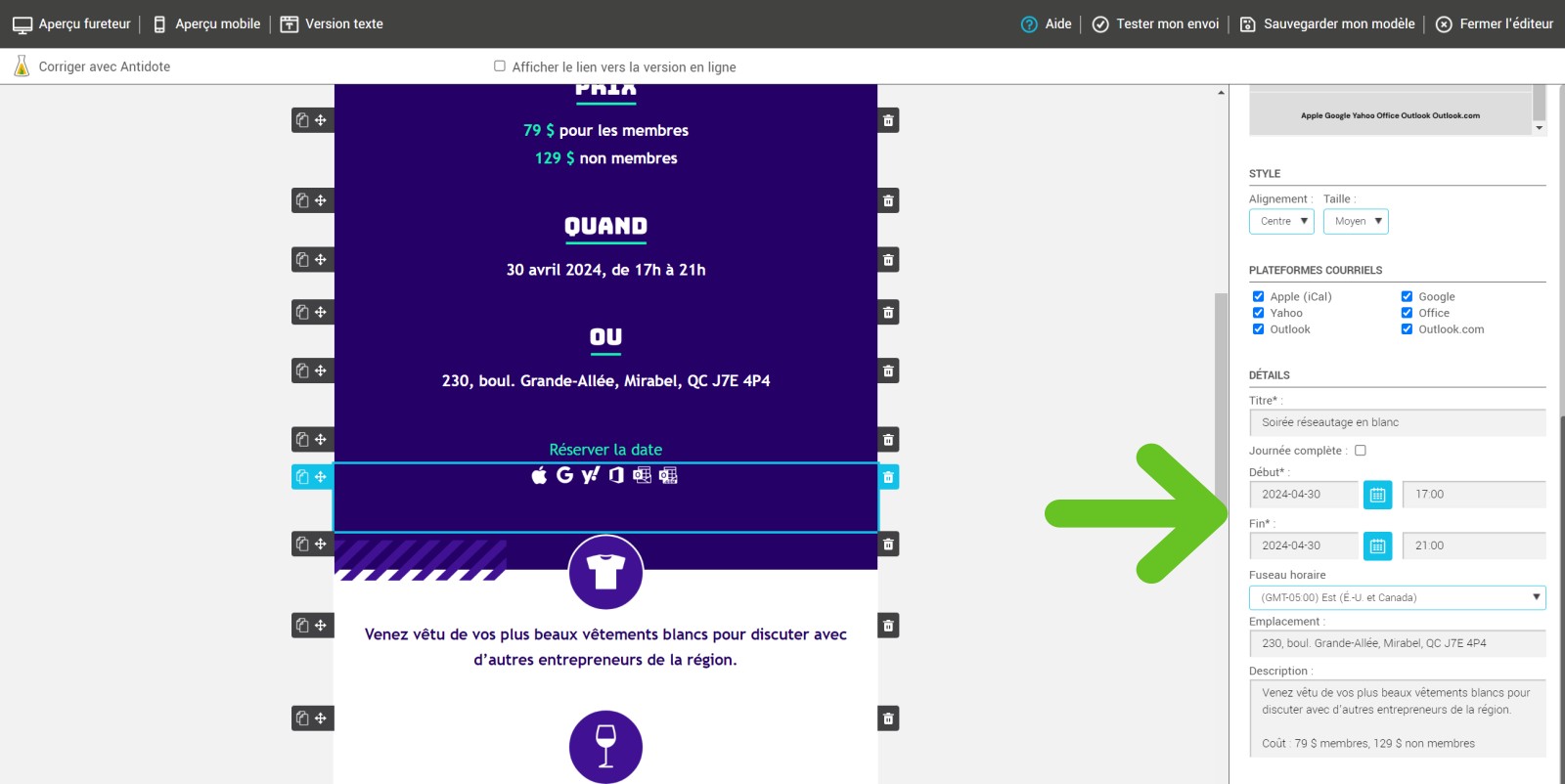Check Afficher le lien vers la version en ligne

(500, 66)
